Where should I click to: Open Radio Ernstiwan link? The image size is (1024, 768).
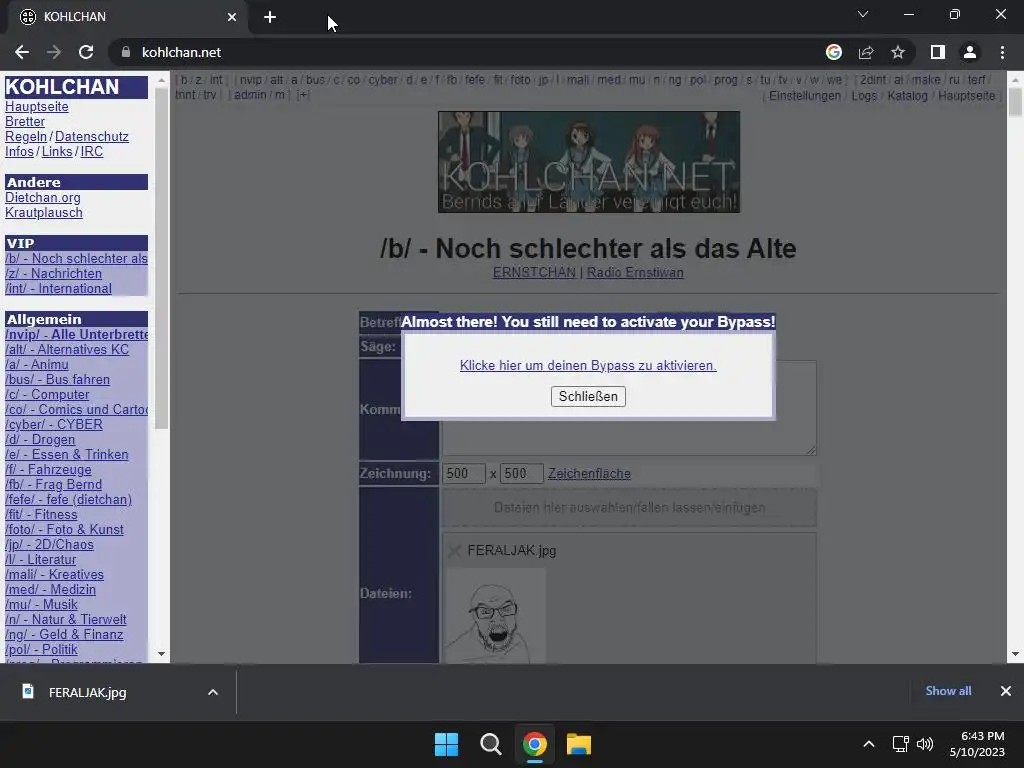click(635, 272)
